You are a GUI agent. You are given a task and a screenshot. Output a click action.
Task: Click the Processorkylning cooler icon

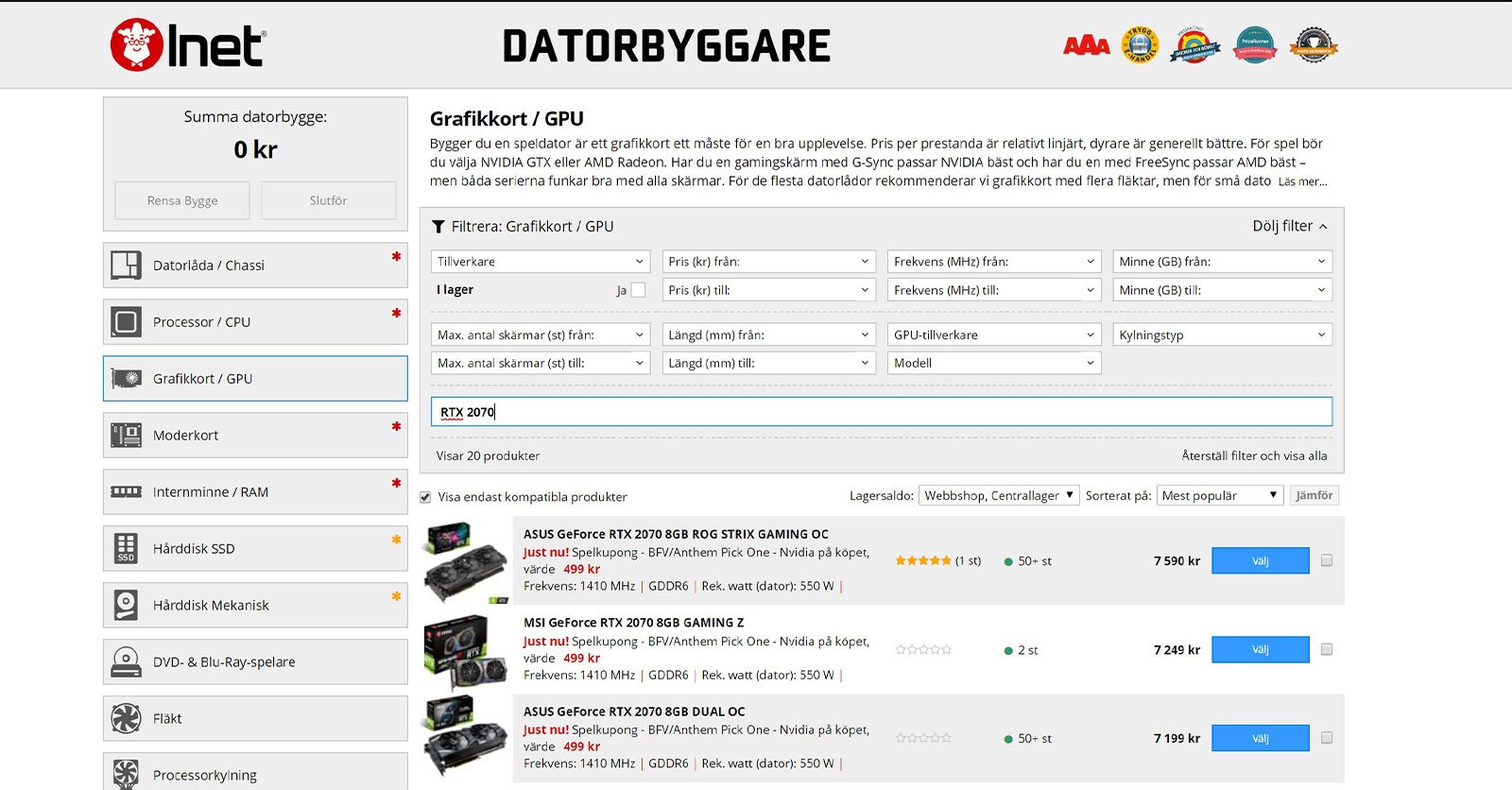tap(126, 775)
